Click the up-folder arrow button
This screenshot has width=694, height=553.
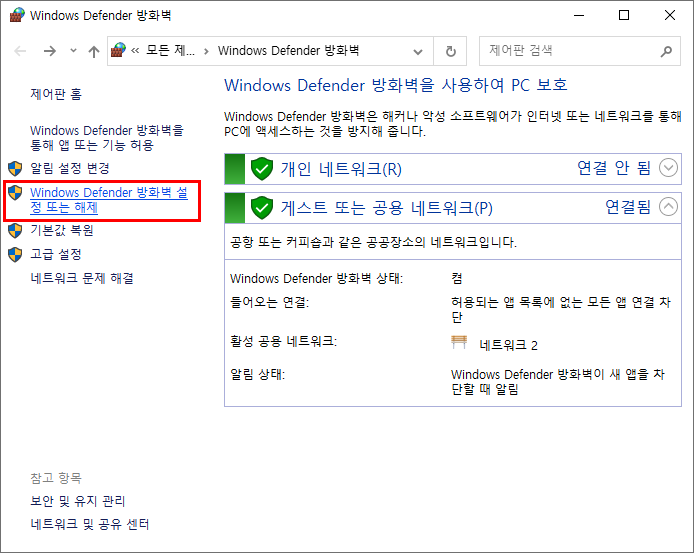94,51
